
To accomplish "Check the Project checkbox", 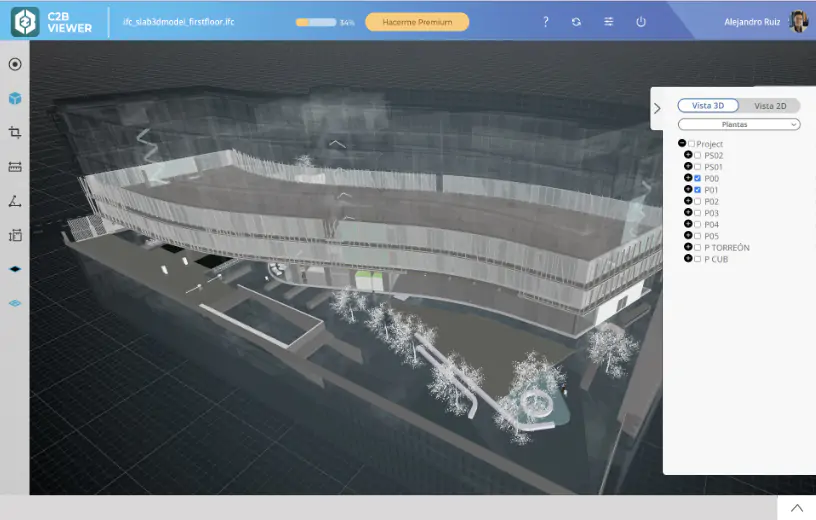I will point(692,144).
